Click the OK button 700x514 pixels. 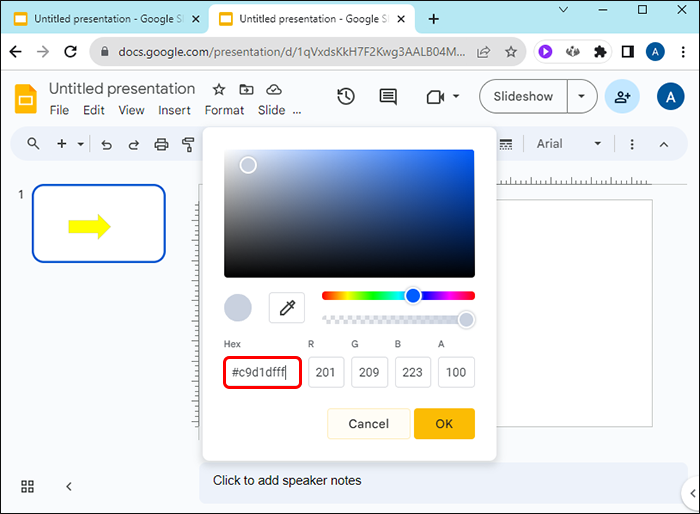(x=444, y=423)
